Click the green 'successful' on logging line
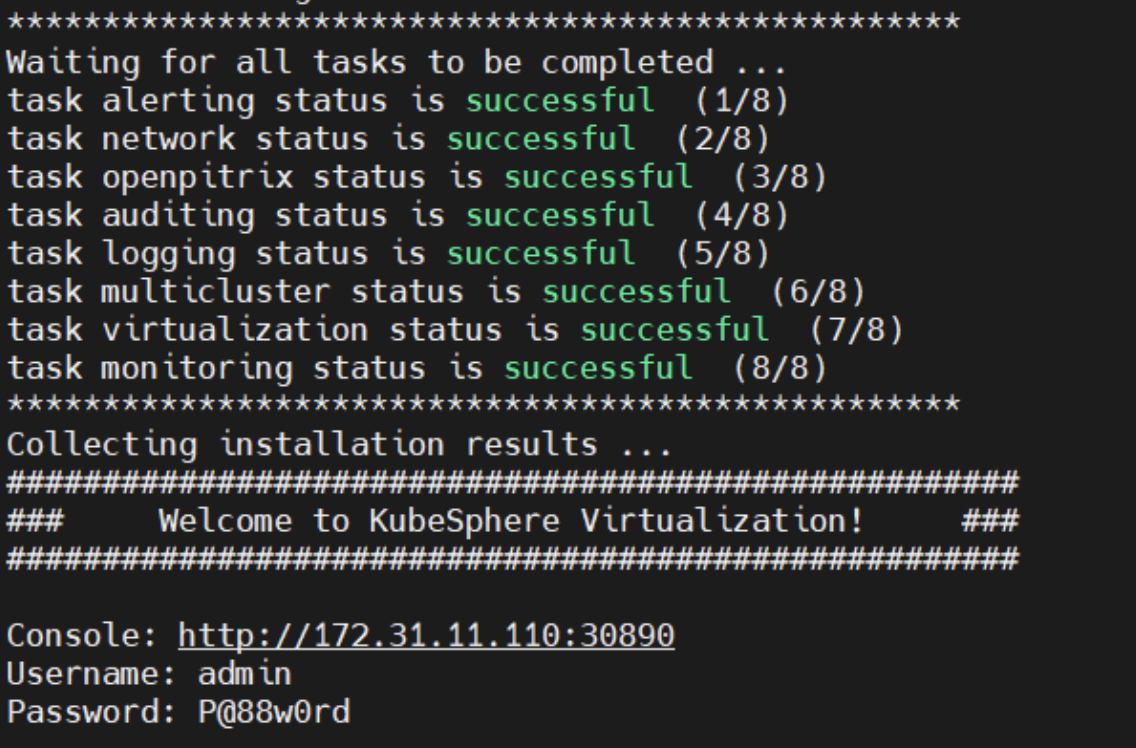The width and height of the screenshot is (1136, 748). [x=540, y=253]
